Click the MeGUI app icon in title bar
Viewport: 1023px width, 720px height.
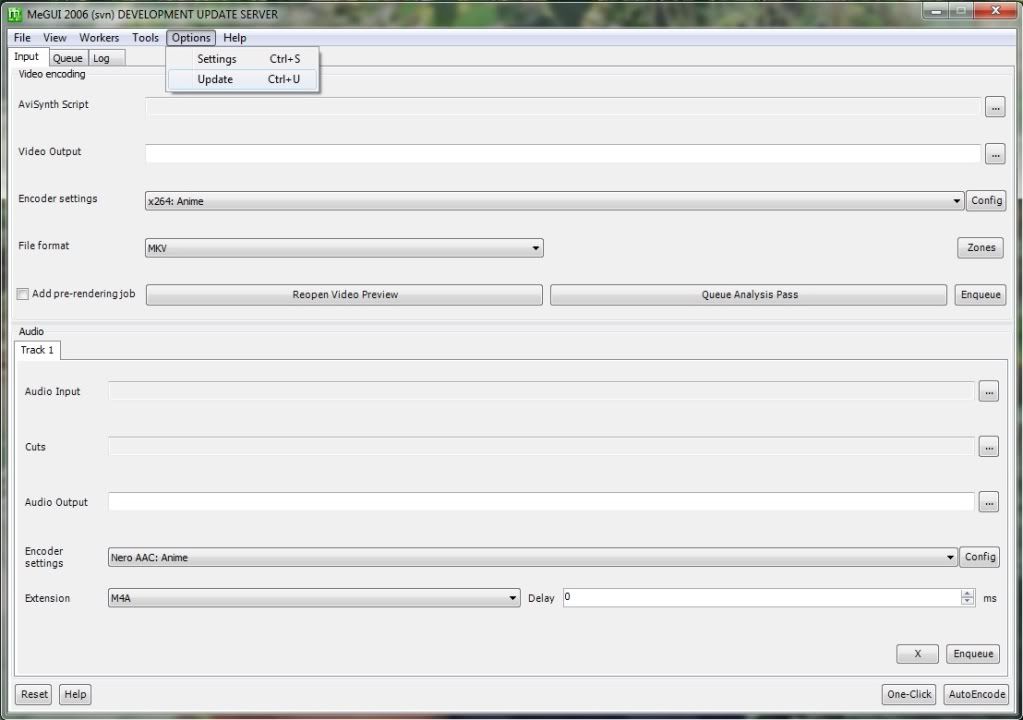pos(14,14)
